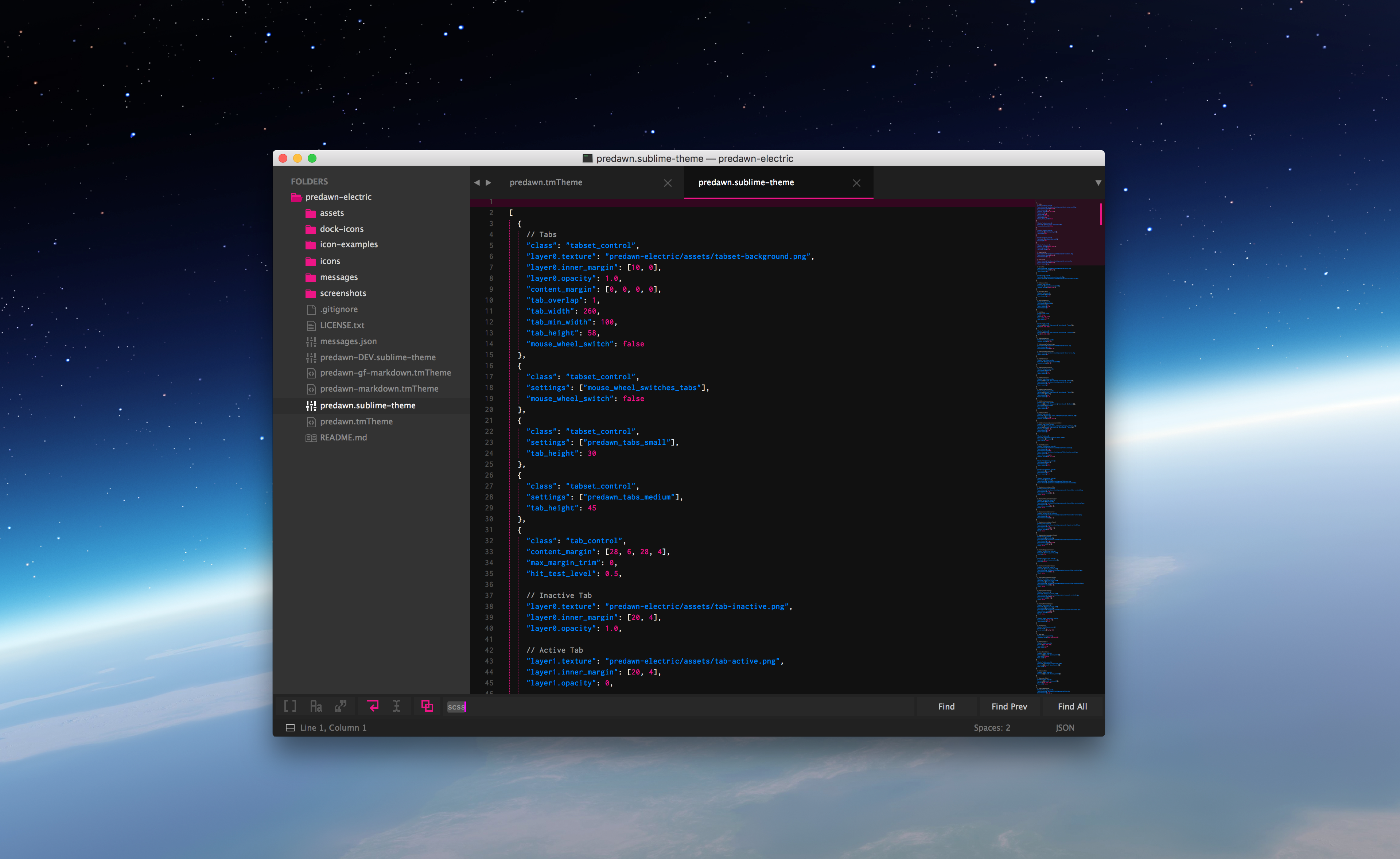Close the predawn.sublime-theme tab
Image resolution: width=1400 pixels, height=859 pixels.
tap(856, 183)
